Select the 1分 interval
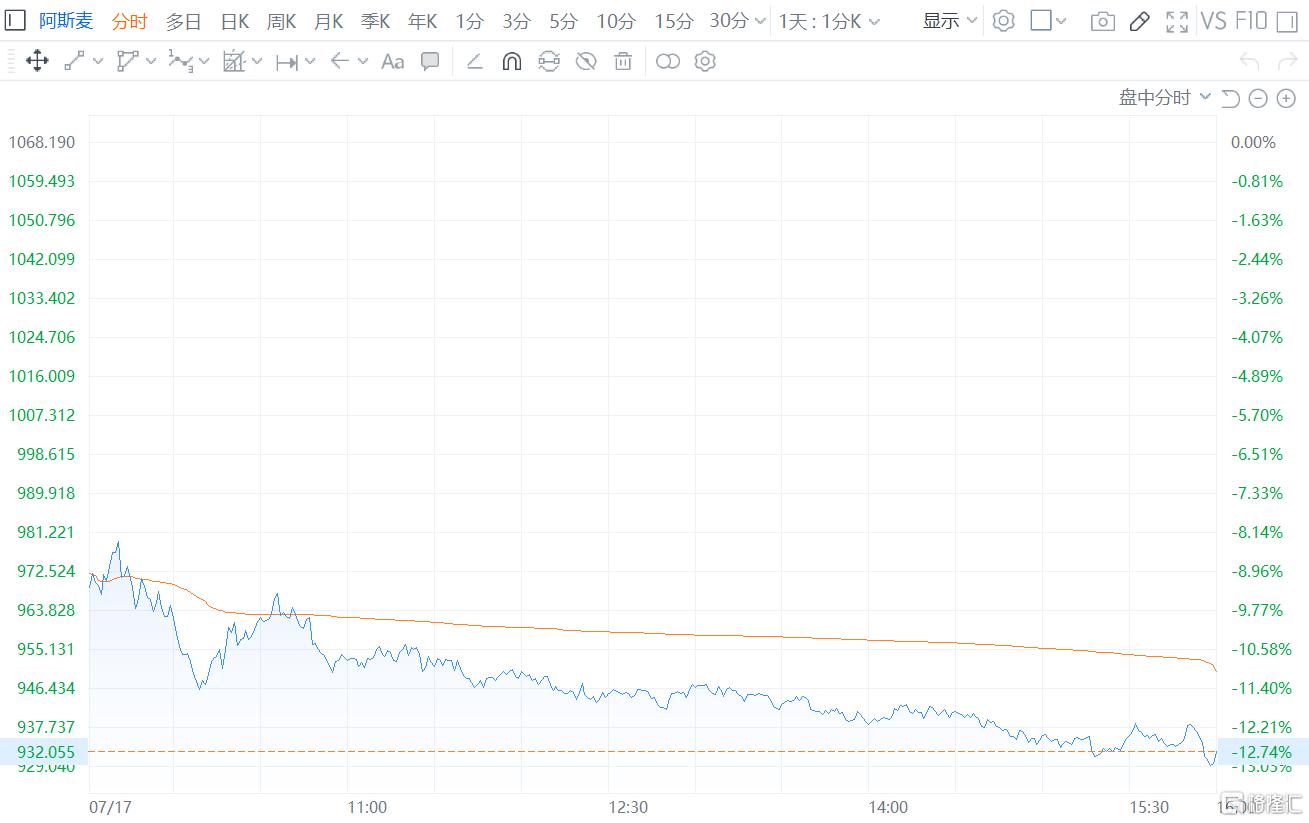Viewport: 1309px width, 823px height. point(469,21)
